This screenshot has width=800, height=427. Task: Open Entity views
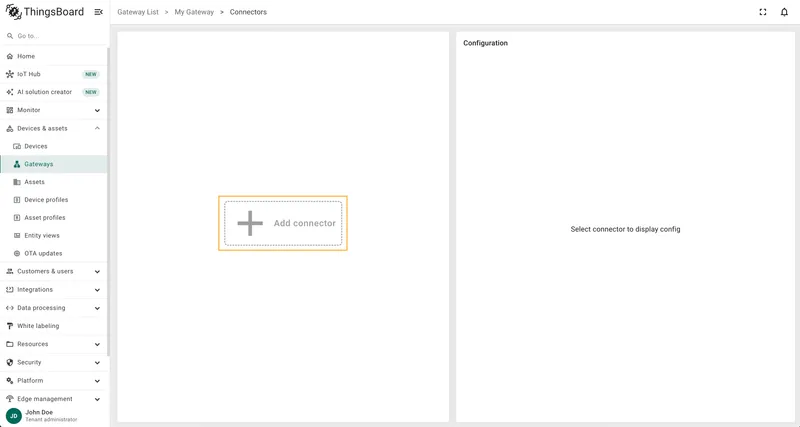(54, 235)
